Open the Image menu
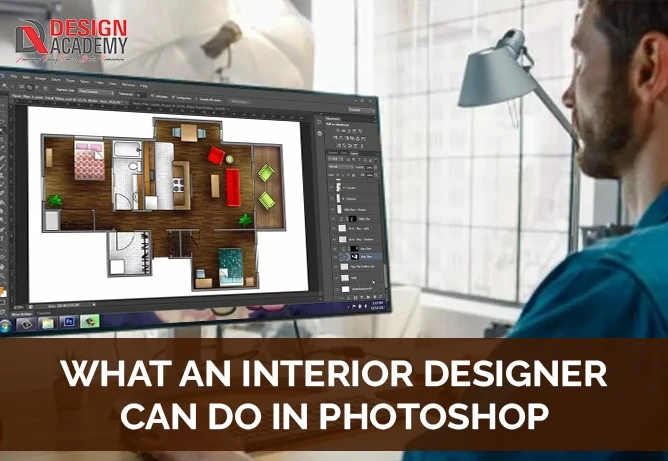The width and height of the screenshot is (668, 461). pyautogui.click(x=40, y=78)
